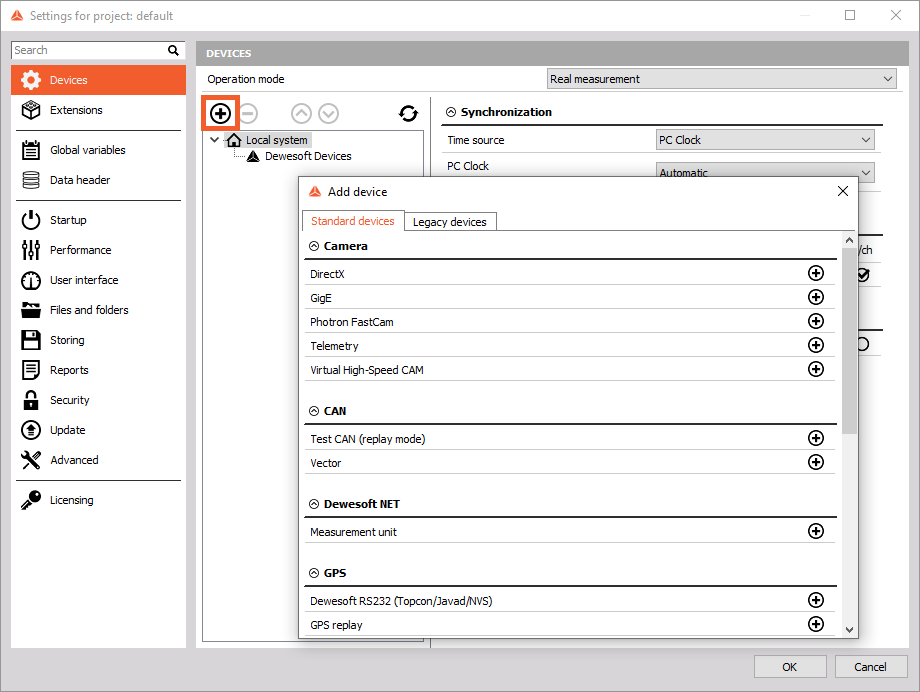Viewport: 920px width, 692px height.
Task: Click the scroll down arrow in device list
Action: click(x=849, y=629)
